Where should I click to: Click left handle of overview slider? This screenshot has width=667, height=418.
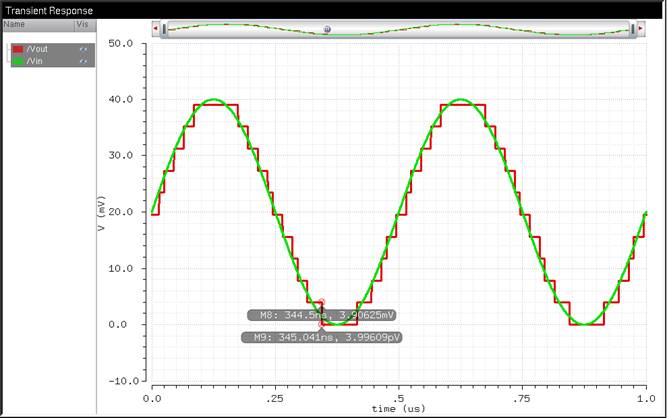164,30
